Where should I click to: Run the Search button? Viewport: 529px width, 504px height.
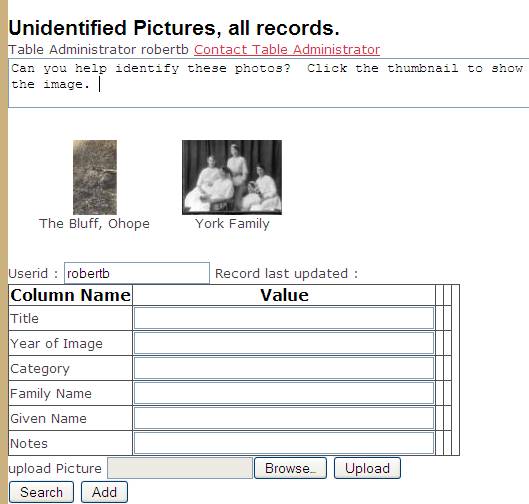41,492
